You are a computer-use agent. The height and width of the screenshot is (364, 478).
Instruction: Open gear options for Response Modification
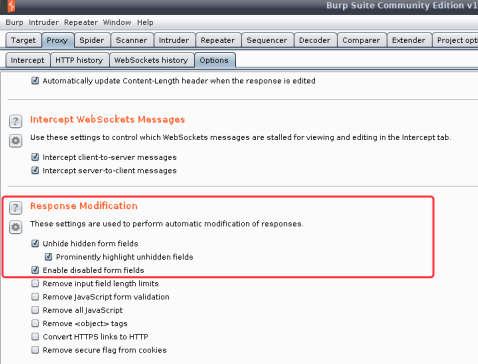click(15, 227)
